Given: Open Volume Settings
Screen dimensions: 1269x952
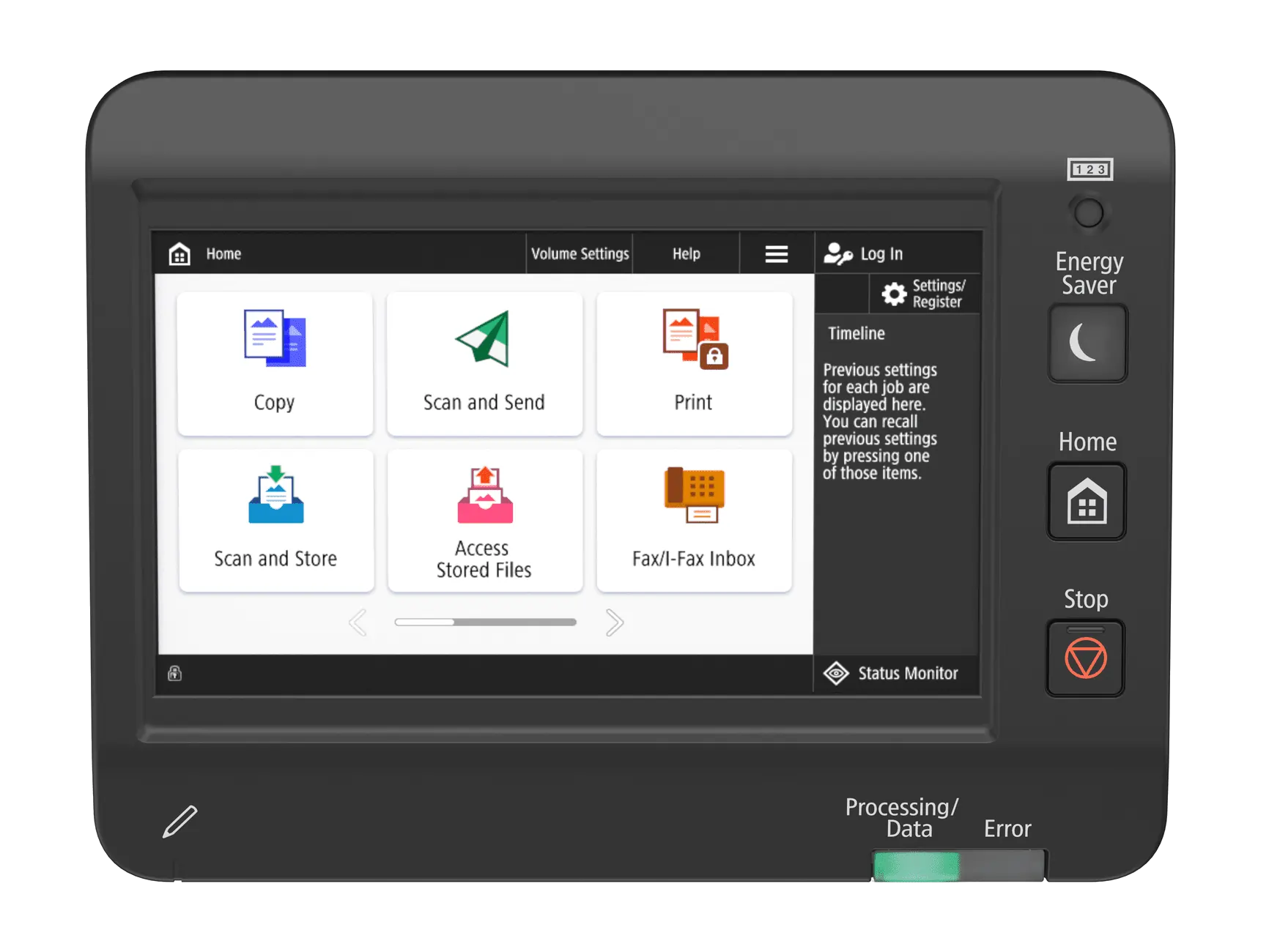Looking at the screenshot, I should coord(580,254).
